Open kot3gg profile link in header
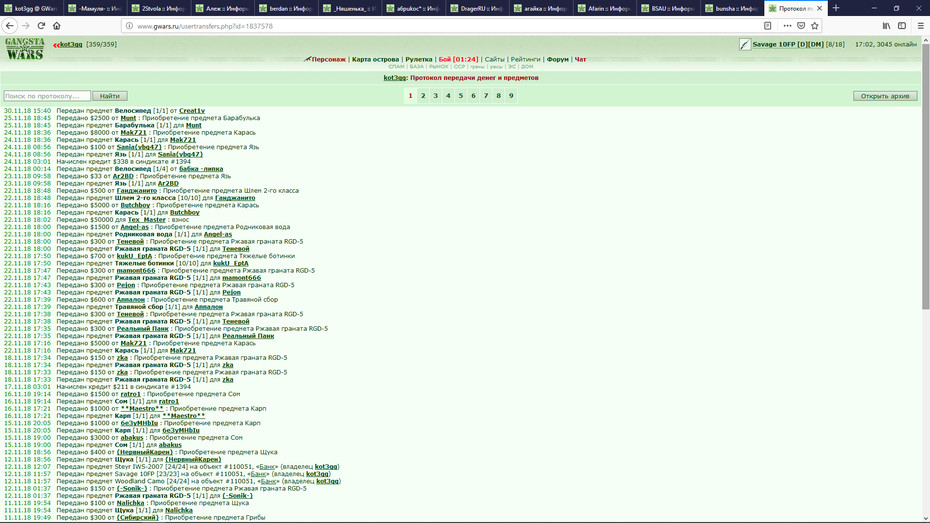930x523 pixels. point(71,44)
